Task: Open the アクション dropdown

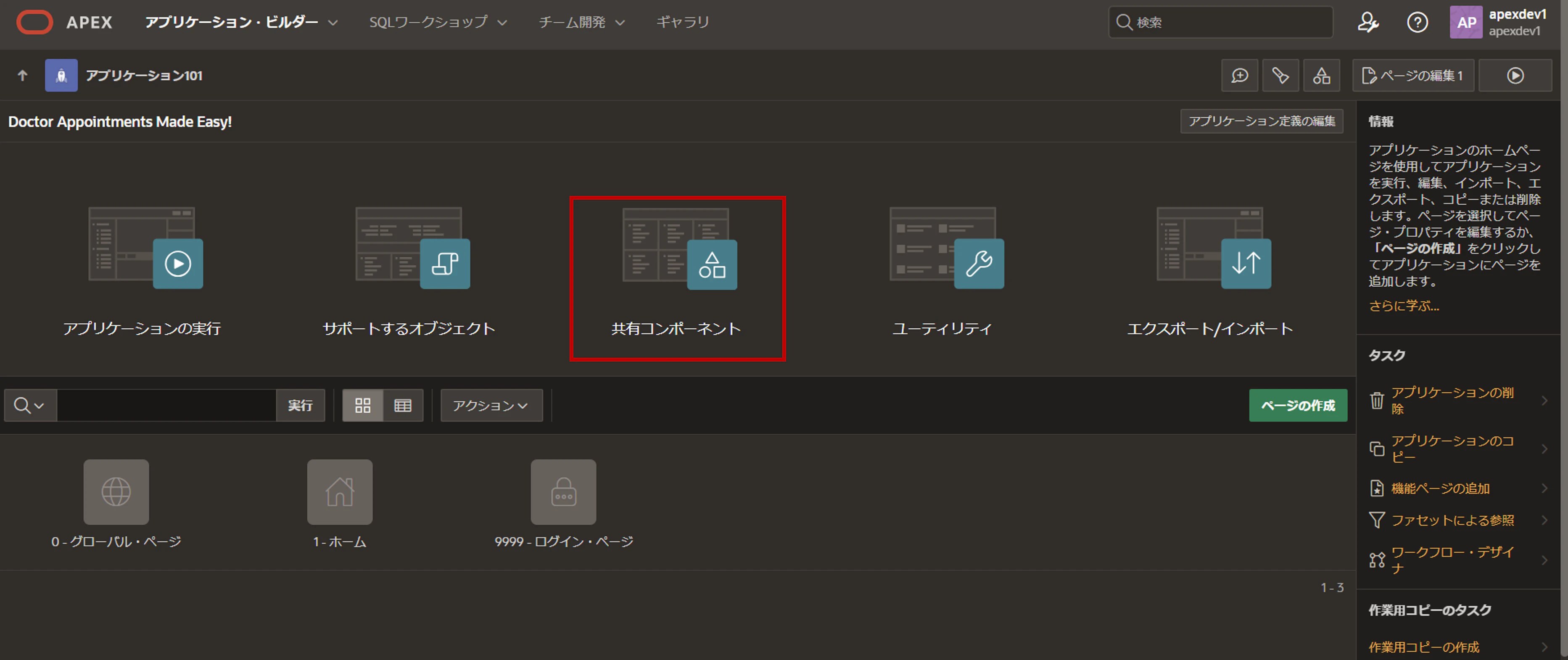Action: click(491, 405)
